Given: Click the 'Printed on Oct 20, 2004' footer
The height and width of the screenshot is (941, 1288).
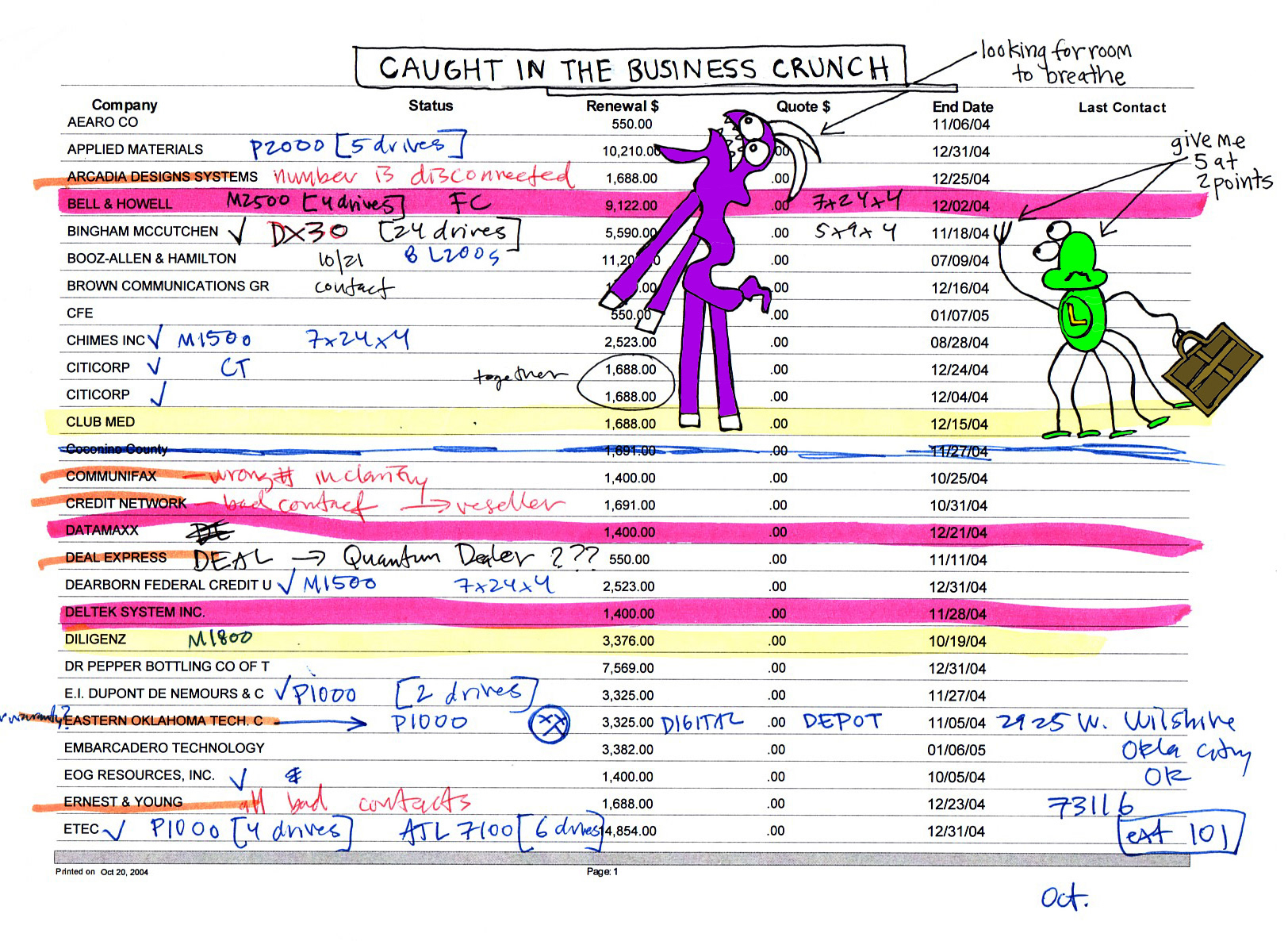Looking at the screenshot, I should pyautogui.click(x=102, y=871).
